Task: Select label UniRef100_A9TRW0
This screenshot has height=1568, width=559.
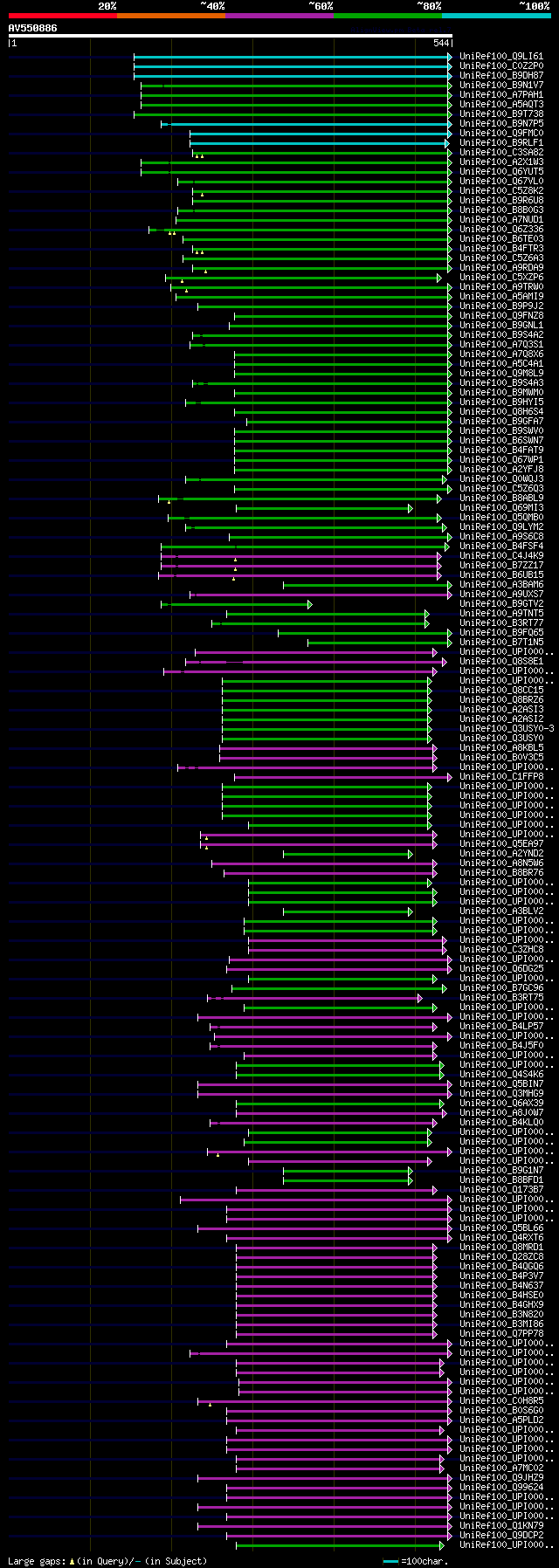Action: 501,287
